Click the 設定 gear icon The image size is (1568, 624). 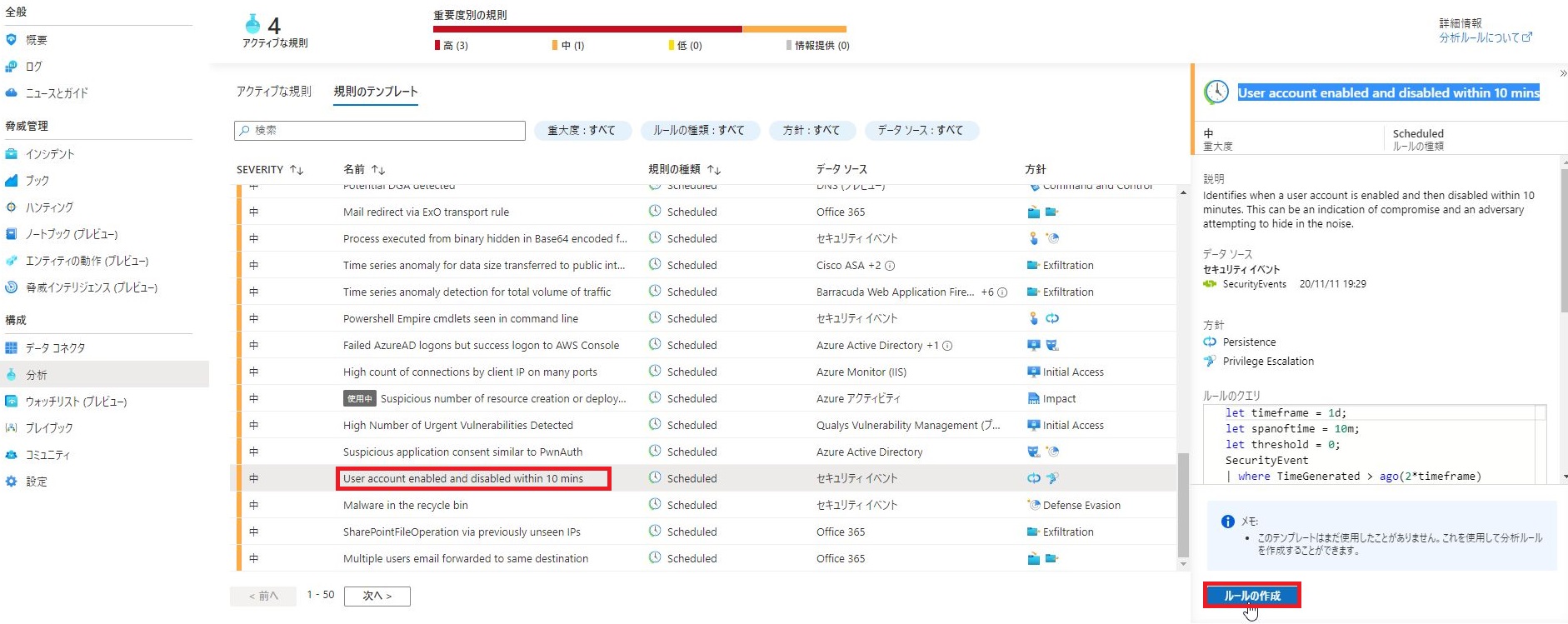point(12,482)
